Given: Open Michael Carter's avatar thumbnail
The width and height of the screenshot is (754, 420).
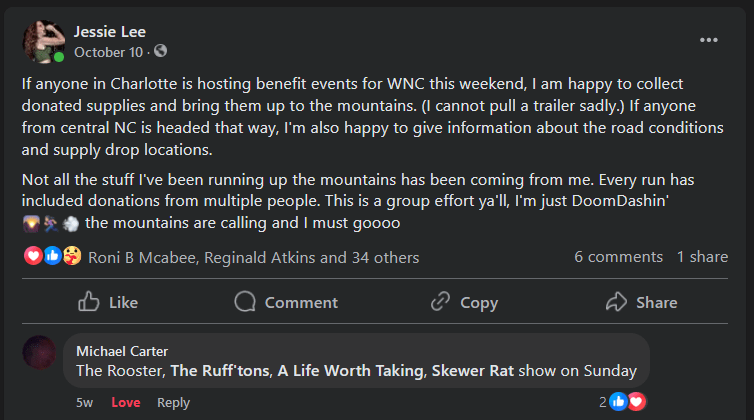Looking at the screenshot, I should [40, 352].
